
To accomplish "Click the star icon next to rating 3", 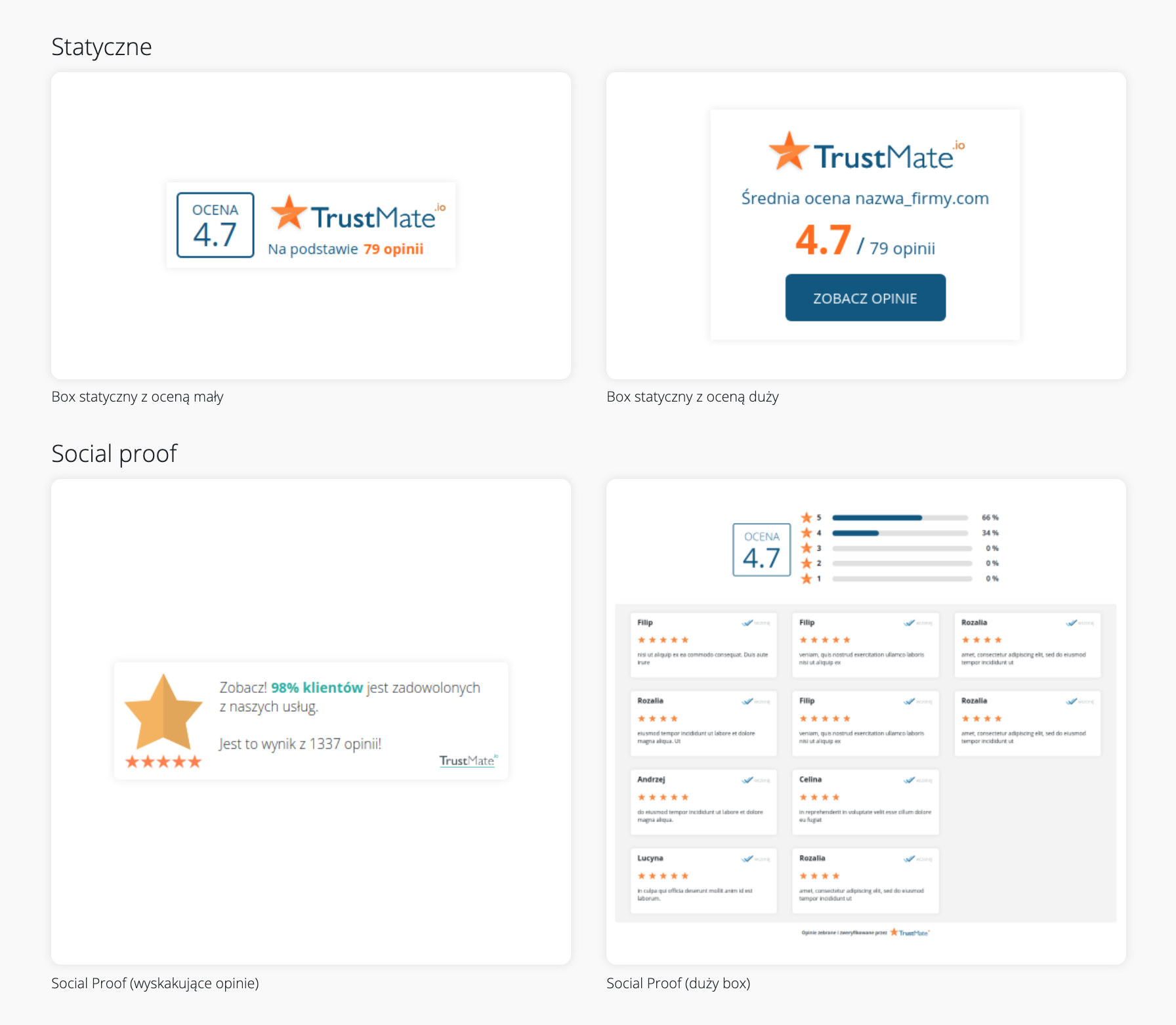I will 807,548.
